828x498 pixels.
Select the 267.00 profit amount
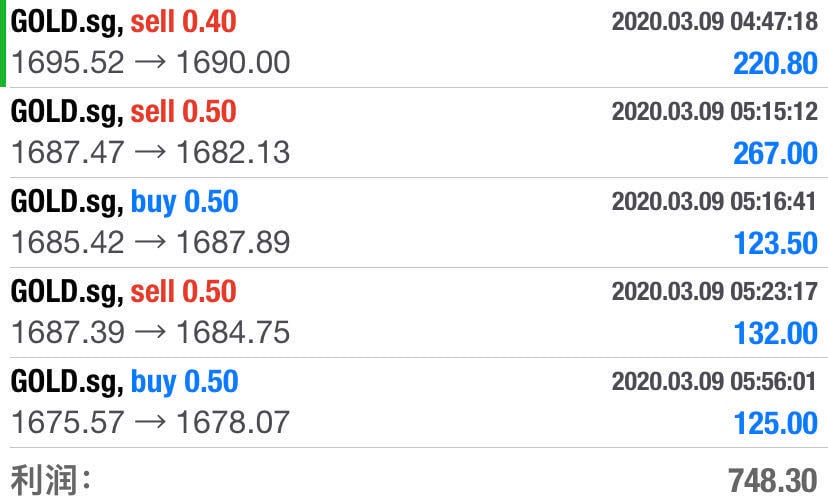[x=775, y=154]
